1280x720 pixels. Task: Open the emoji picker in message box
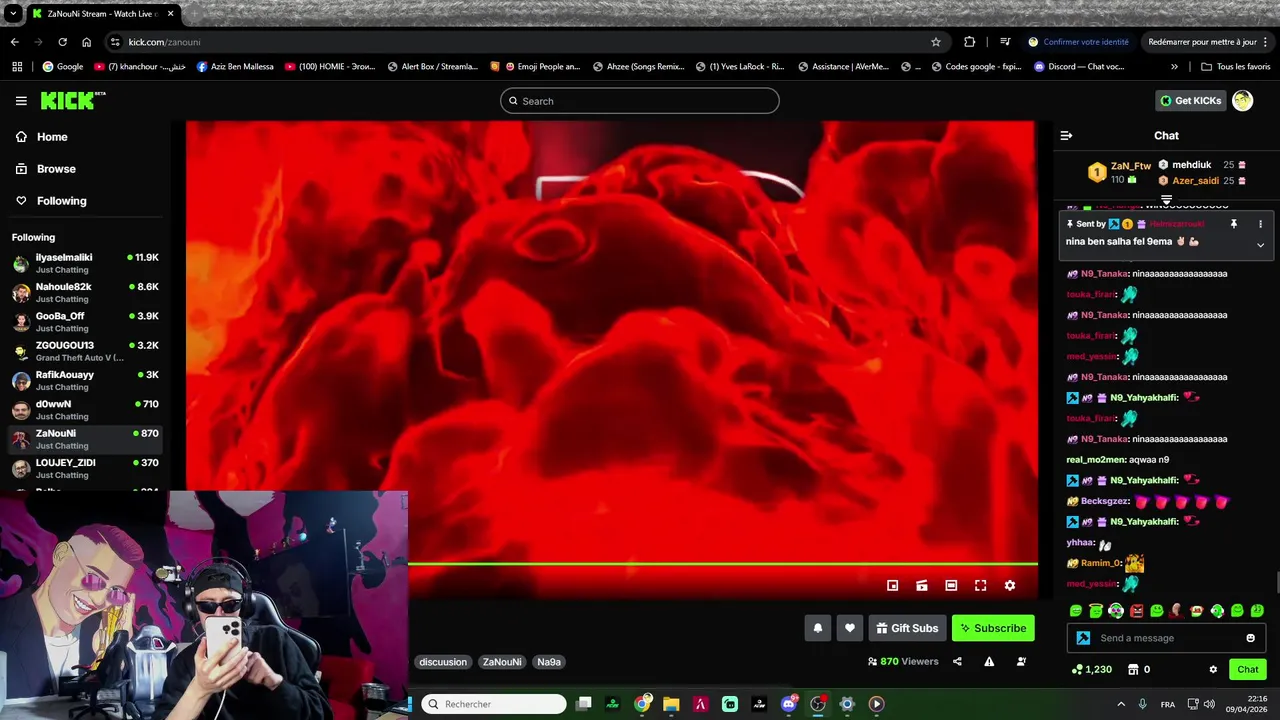(x=1250, y=638)
